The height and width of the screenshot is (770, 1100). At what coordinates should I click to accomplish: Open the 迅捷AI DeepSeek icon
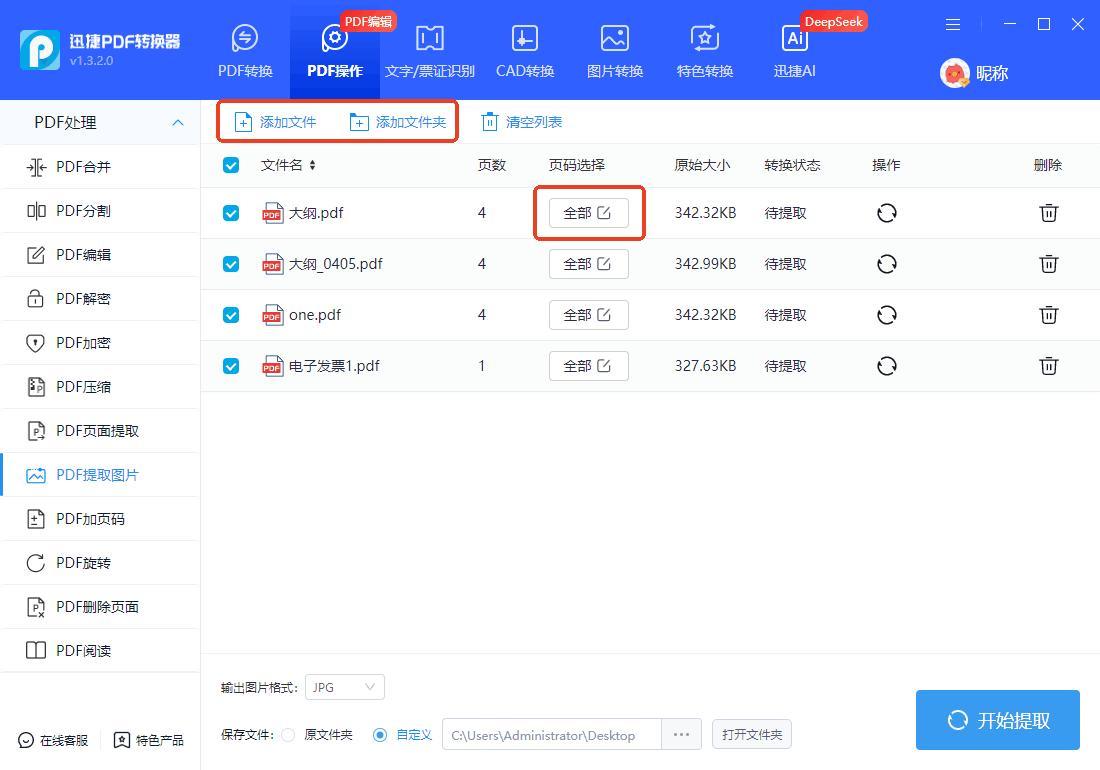point(795,39)
